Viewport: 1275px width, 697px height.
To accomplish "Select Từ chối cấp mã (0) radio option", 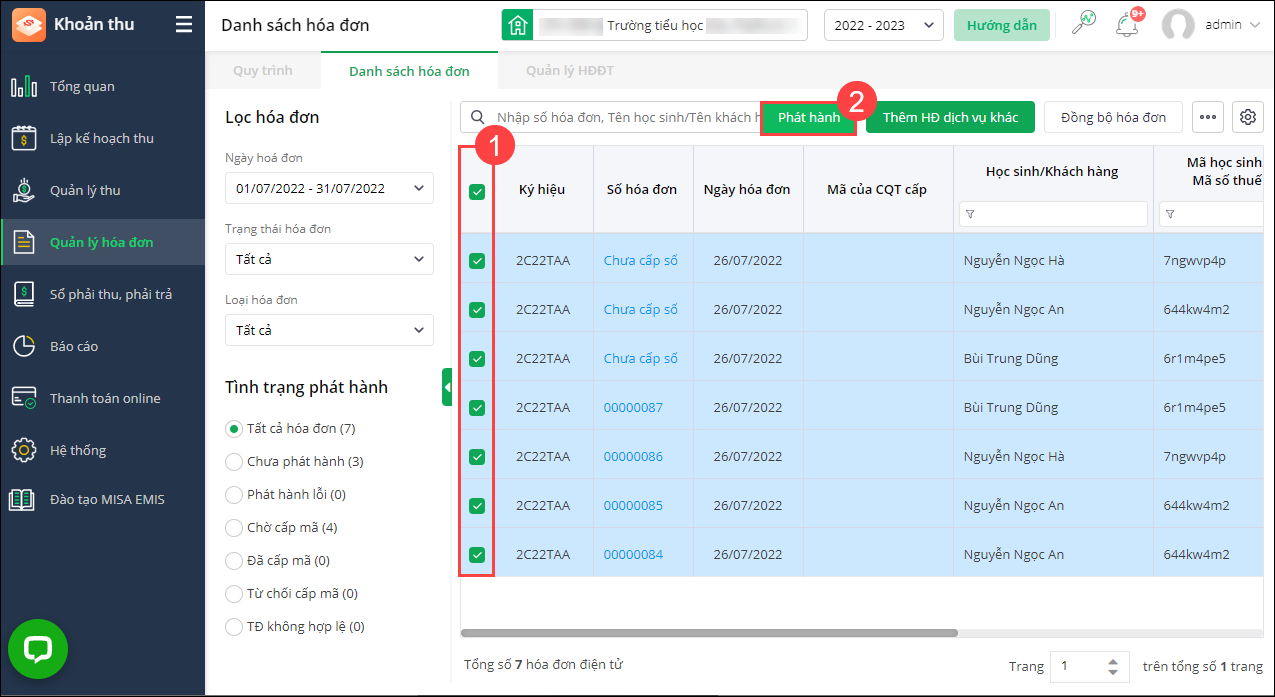I will click(234, 594).
